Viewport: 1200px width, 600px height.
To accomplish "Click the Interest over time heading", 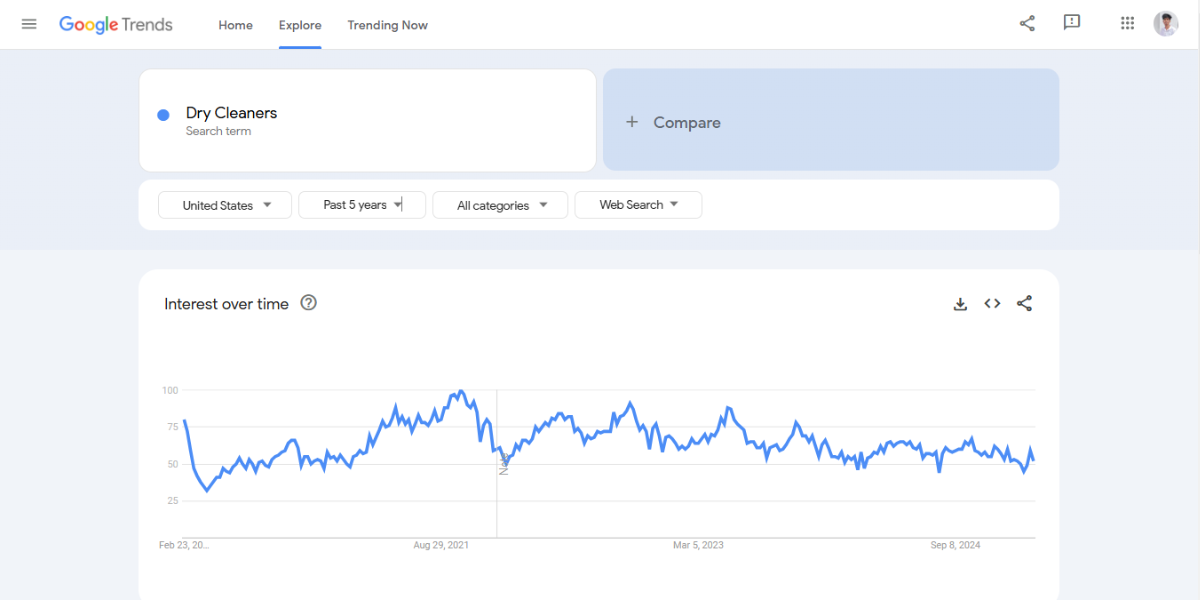I will [x=226, y=304].
